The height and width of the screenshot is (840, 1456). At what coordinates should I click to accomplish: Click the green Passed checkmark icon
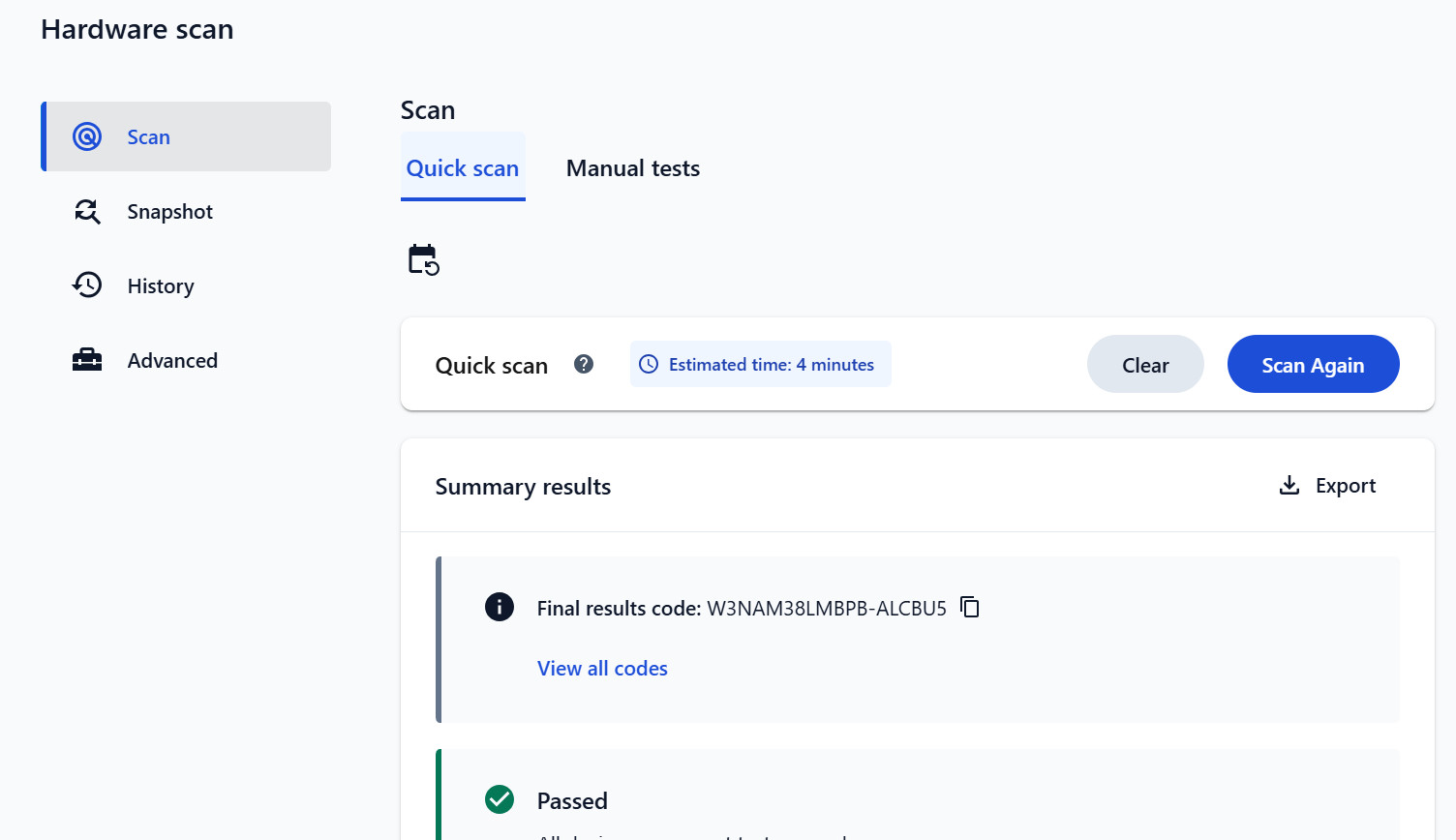[x=500, y=799]
